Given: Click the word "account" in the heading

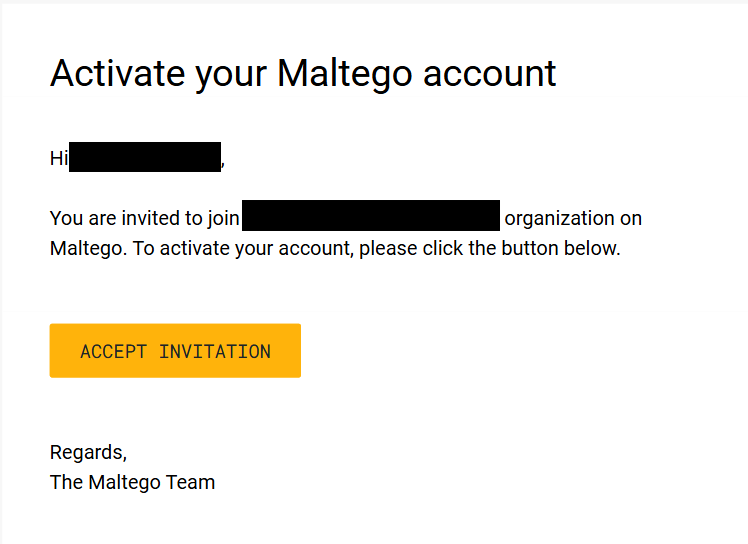Looking at the screenshot, I should (489, 74).
